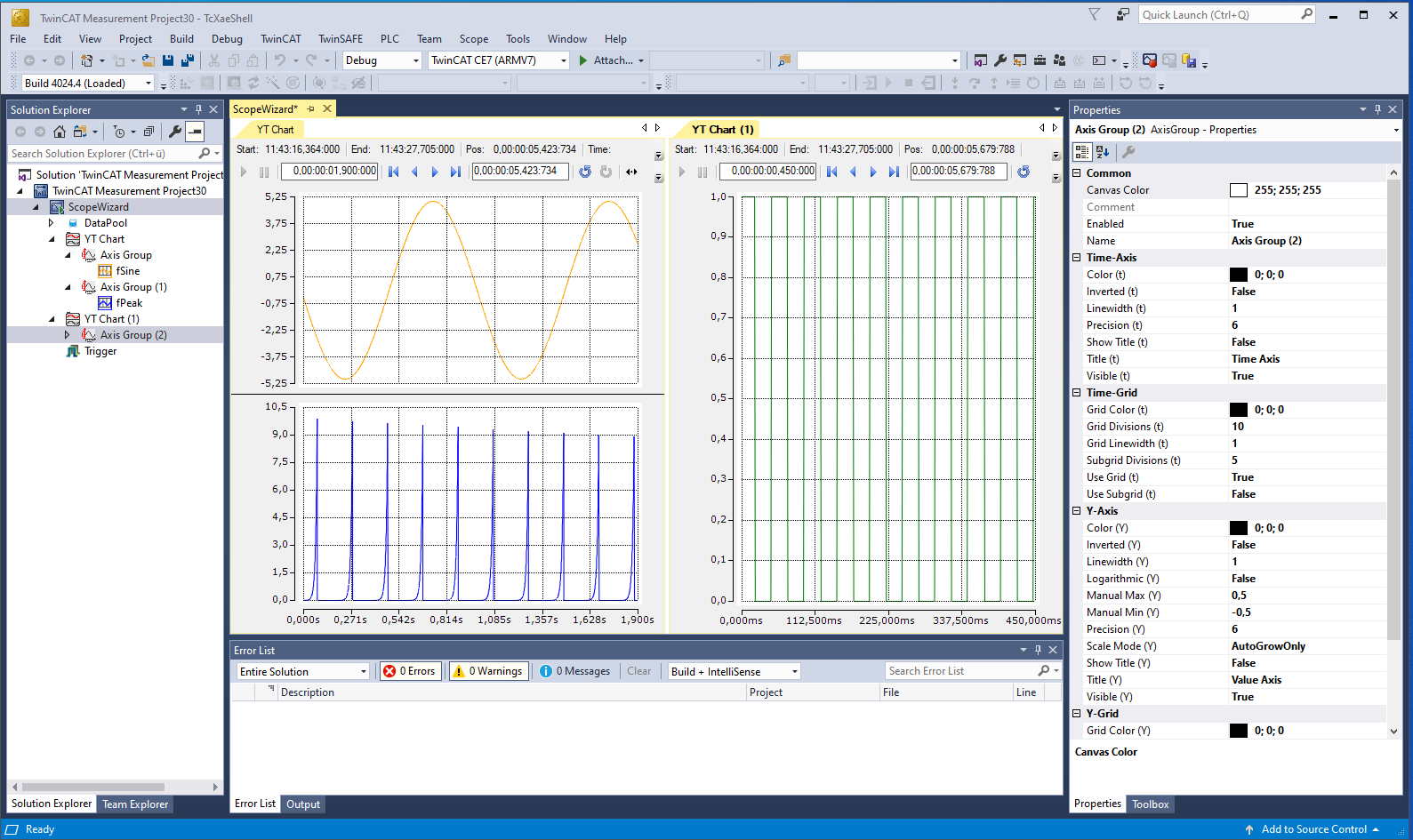This screenshot has width=1413, height=840.
Task: Click the green Start debugging arrow
Action: tap(583, 60)
